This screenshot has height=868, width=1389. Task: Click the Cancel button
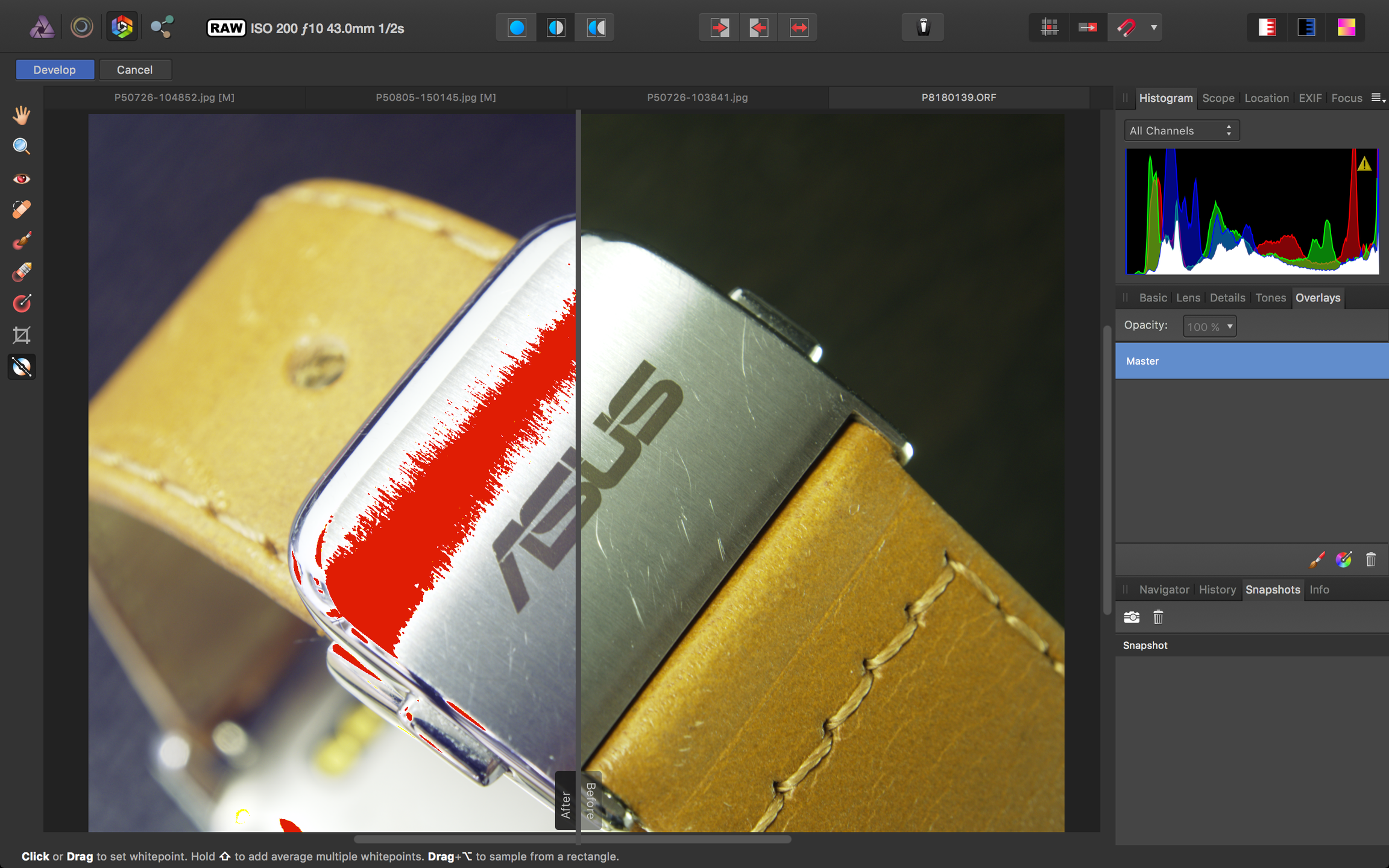pos(135,70)
